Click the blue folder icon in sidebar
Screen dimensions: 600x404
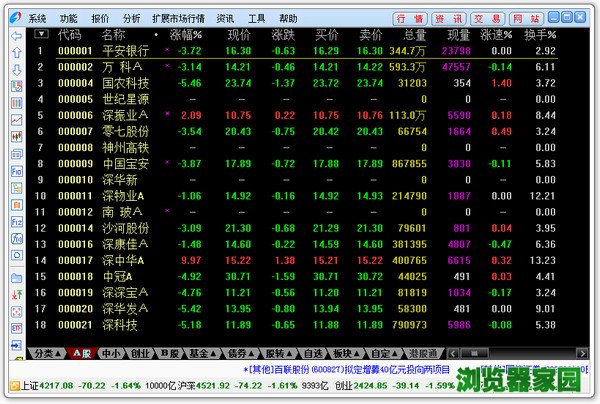17,276
